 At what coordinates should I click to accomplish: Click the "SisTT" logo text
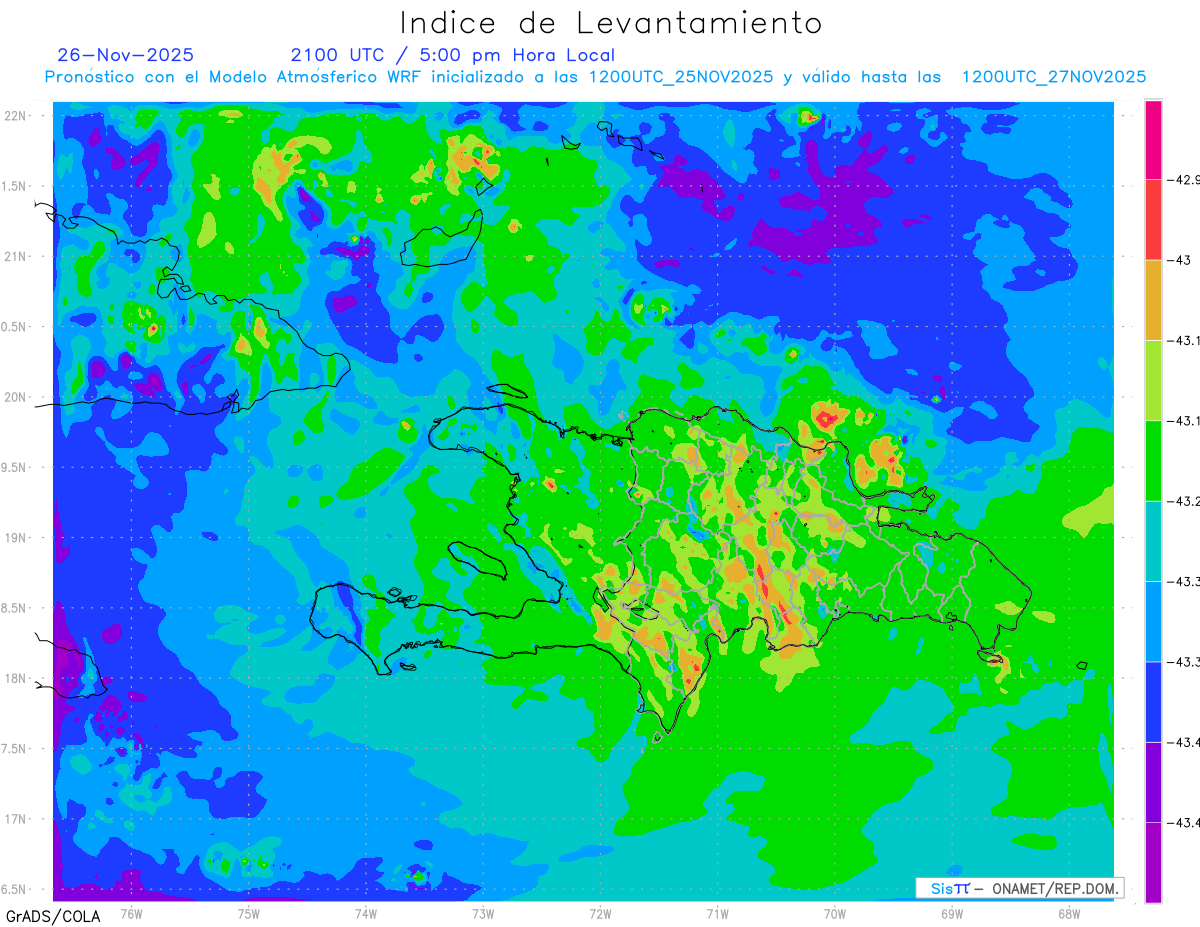tap(949, 889)
